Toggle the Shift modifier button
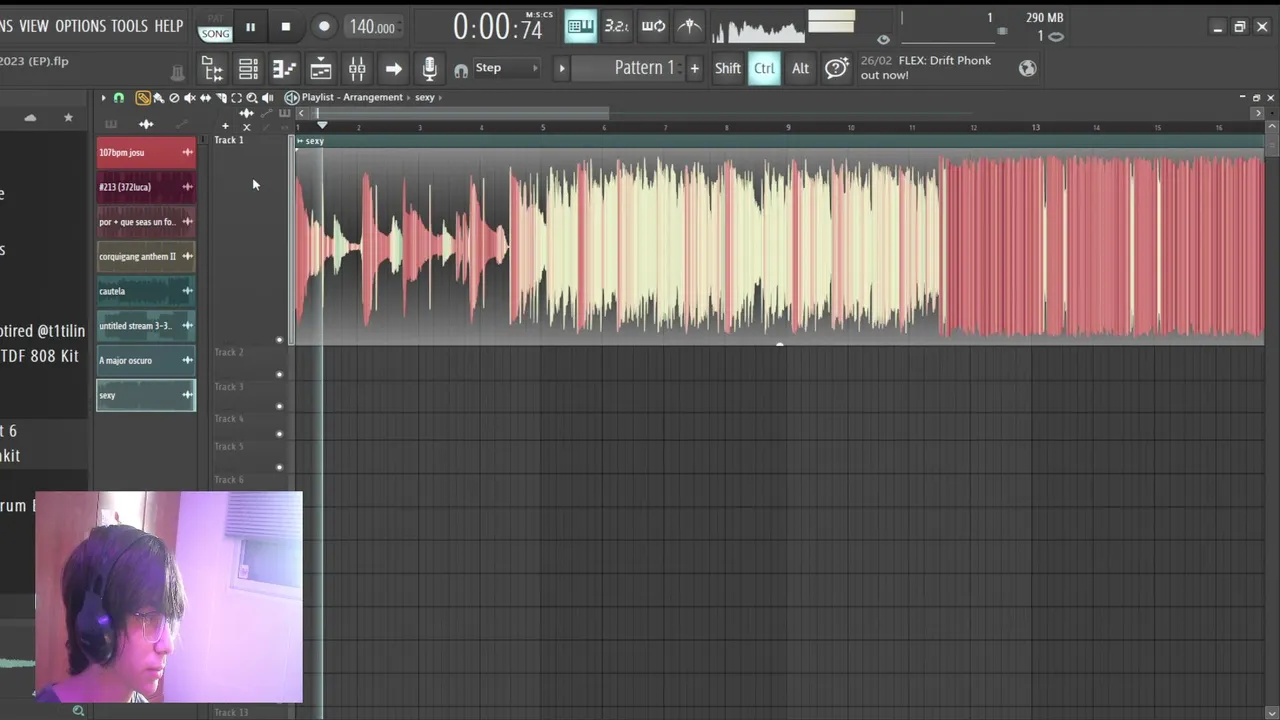The height and width of the screenshot is (720, 1280). coord(728,68)
